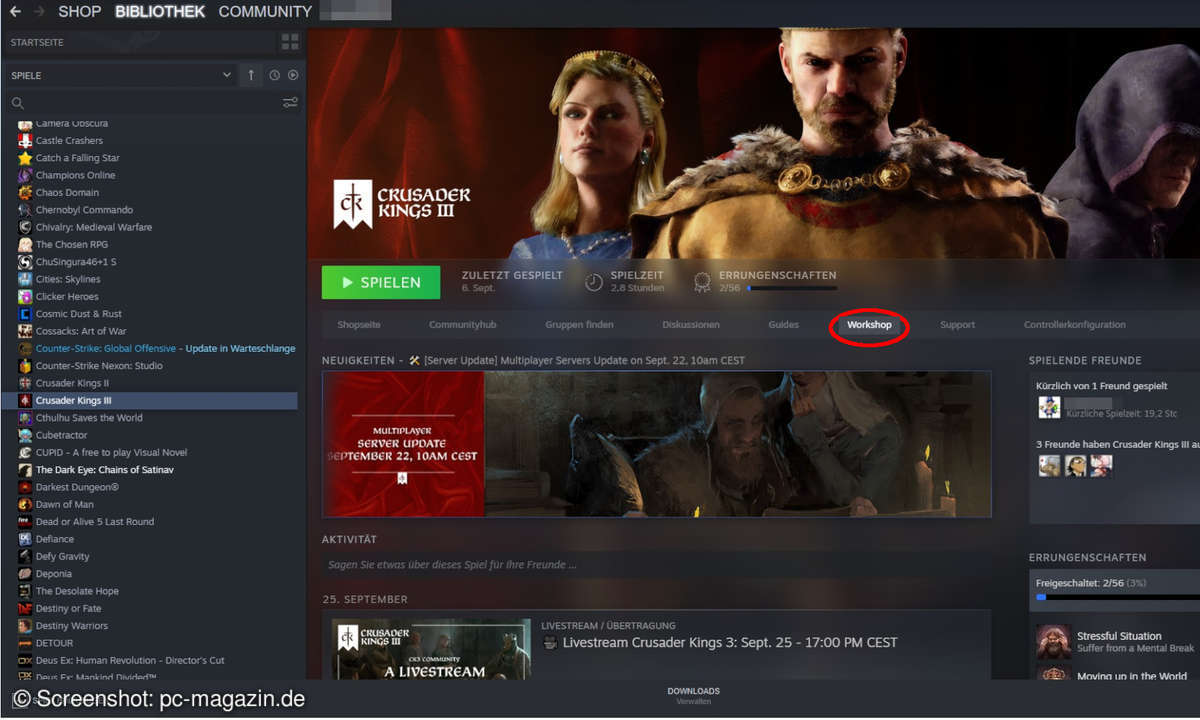The width and height of the screenshot is (1200, 720).
Task: Click the Spielzeit clock icon
Action: [594, 282]
